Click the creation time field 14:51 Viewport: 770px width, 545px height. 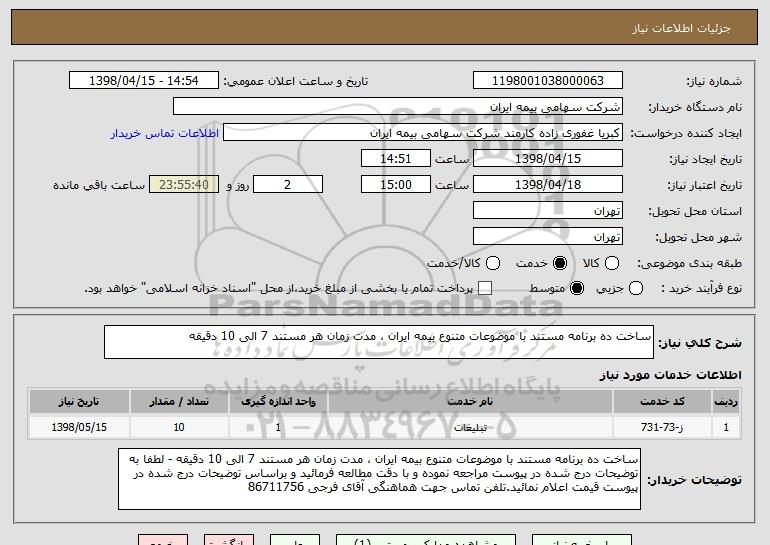(x=396, y=159)
